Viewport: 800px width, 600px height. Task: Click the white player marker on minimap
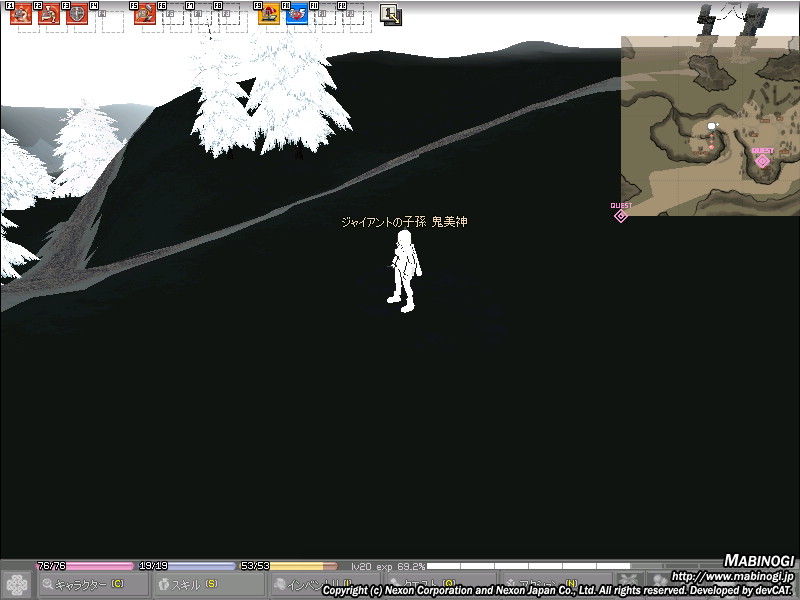[712, 126]
